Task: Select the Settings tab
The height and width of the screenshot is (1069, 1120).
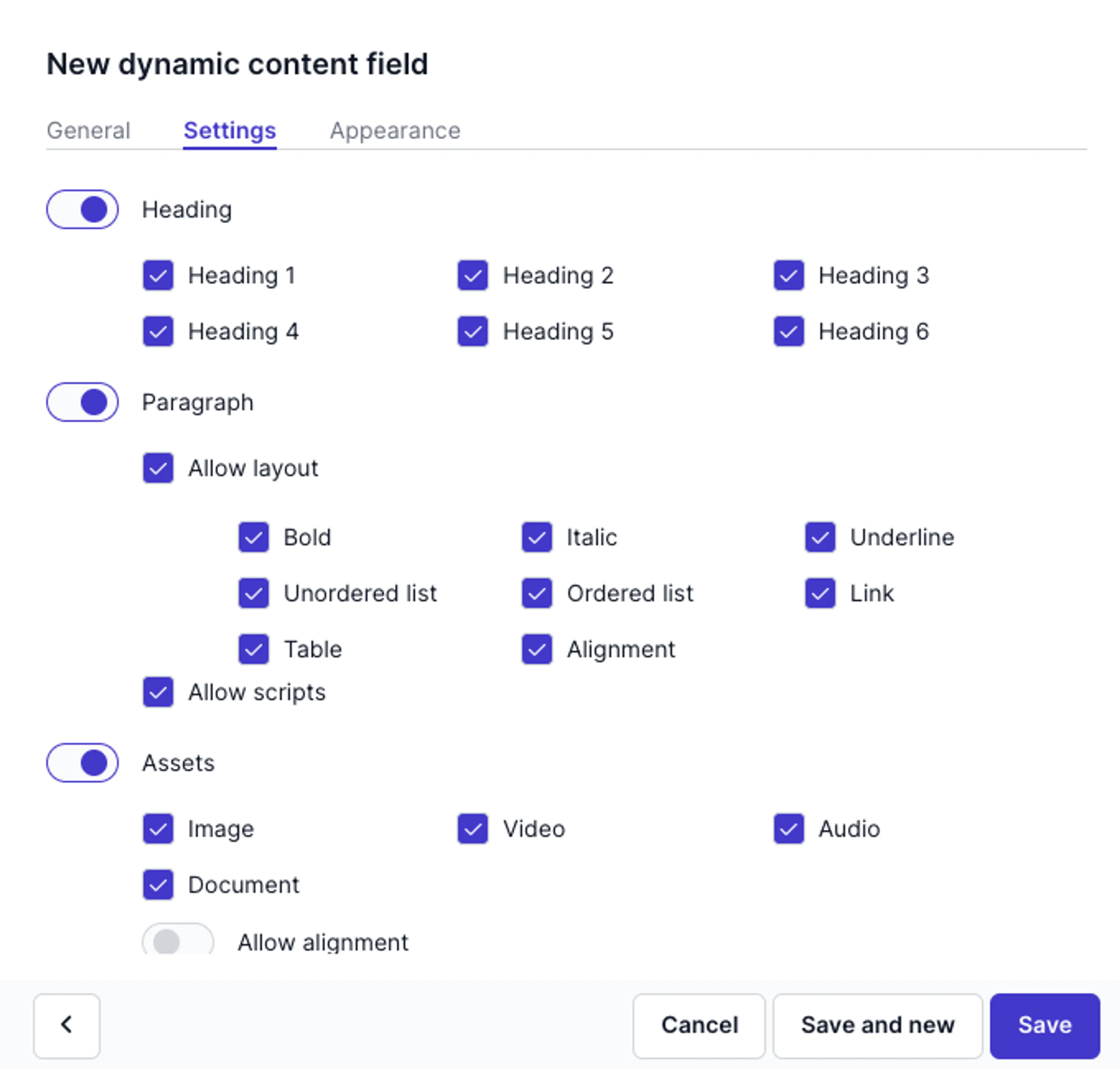Action: click(229, 130)
